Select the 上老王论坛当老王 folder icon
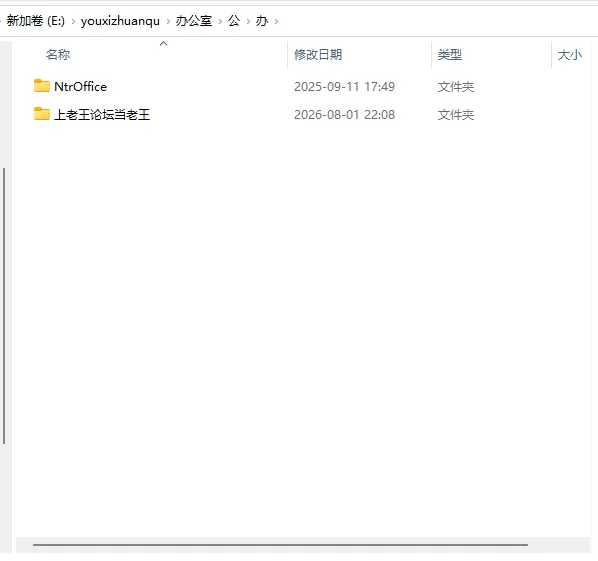The height and width of the screenshot is (561, 598). pos(42,114)
